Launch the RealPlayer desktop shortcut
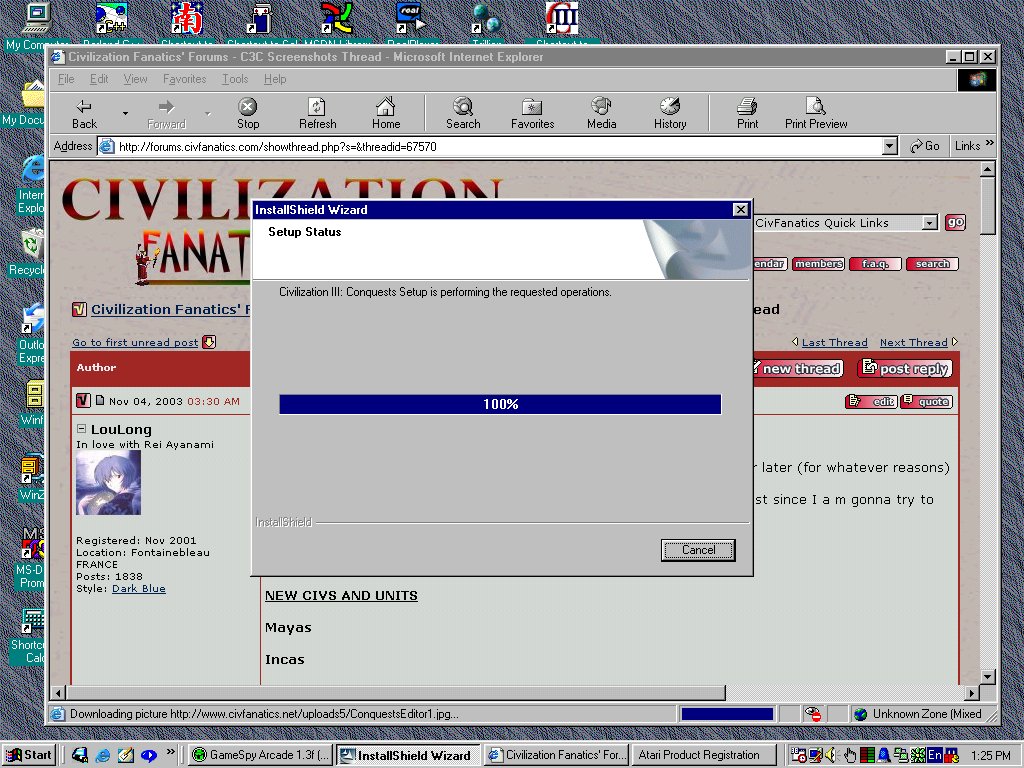Image resolution: width=1024 pixels, height=768 pixels. pyautogui.click(x=411, y=23)
